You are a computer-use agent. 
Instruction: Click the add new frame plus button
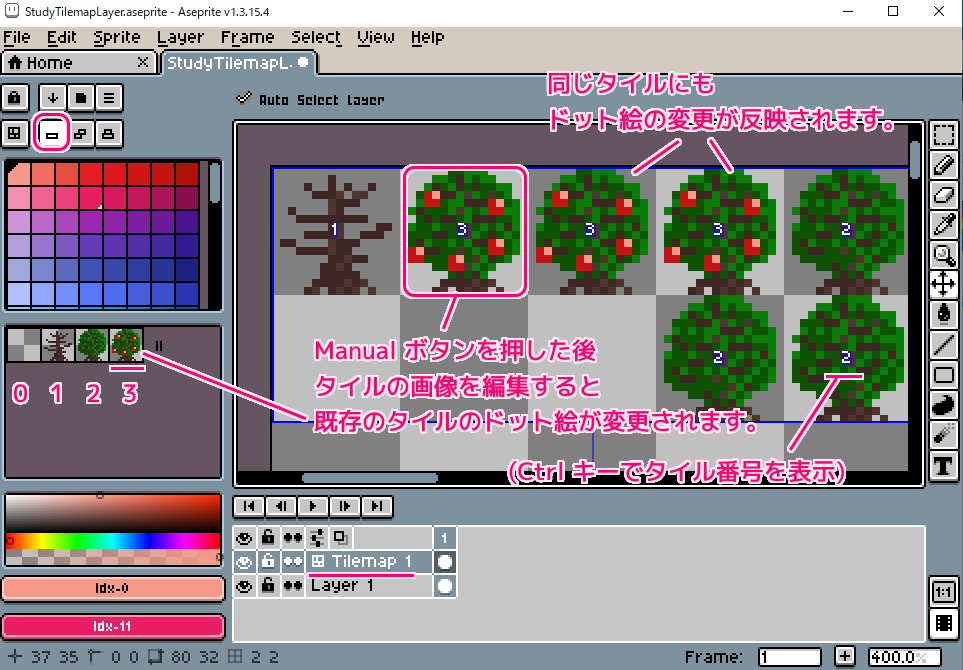(845, 657)
